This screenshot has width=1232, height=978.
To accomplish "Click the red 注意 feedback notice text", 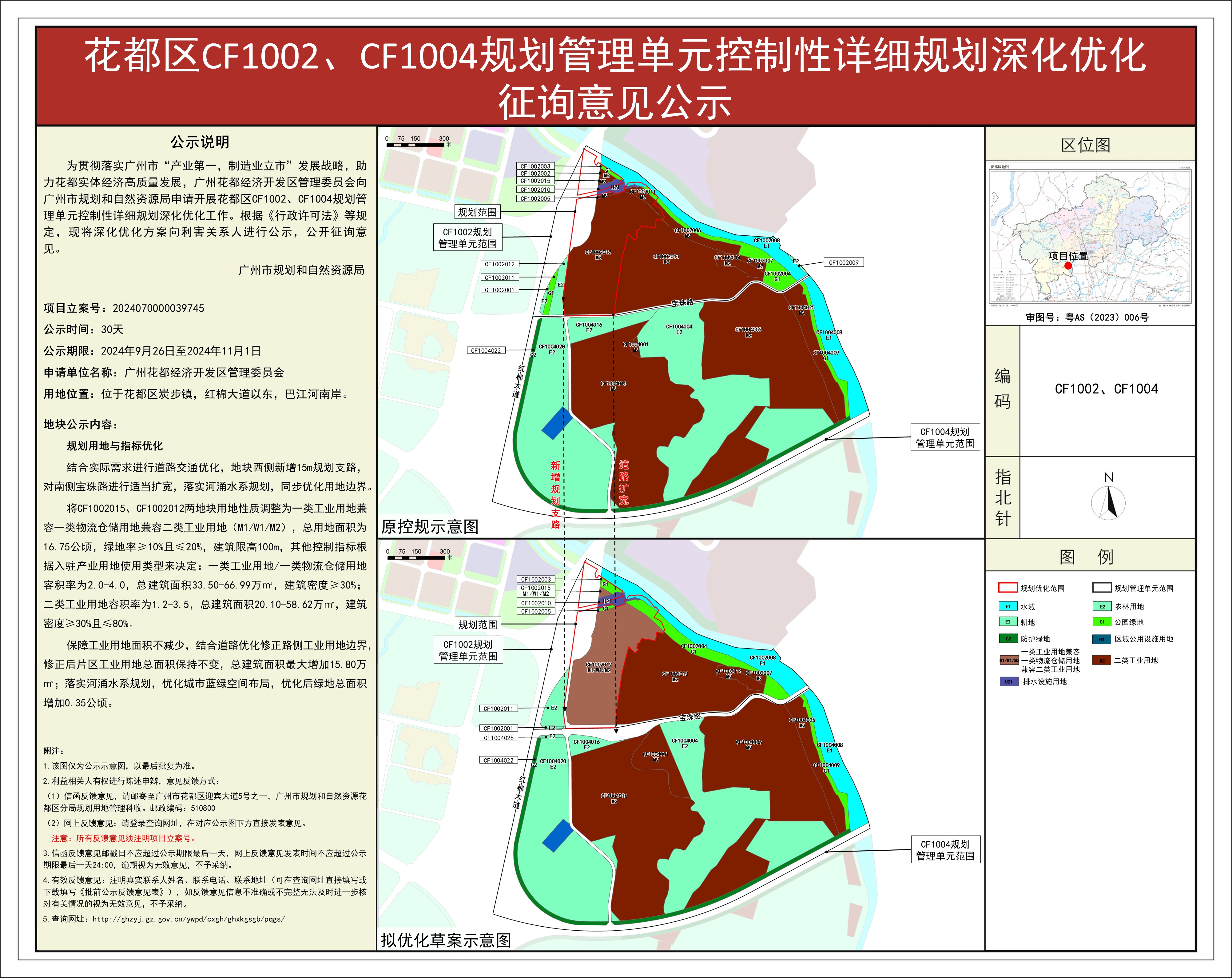I will point(124,838).
